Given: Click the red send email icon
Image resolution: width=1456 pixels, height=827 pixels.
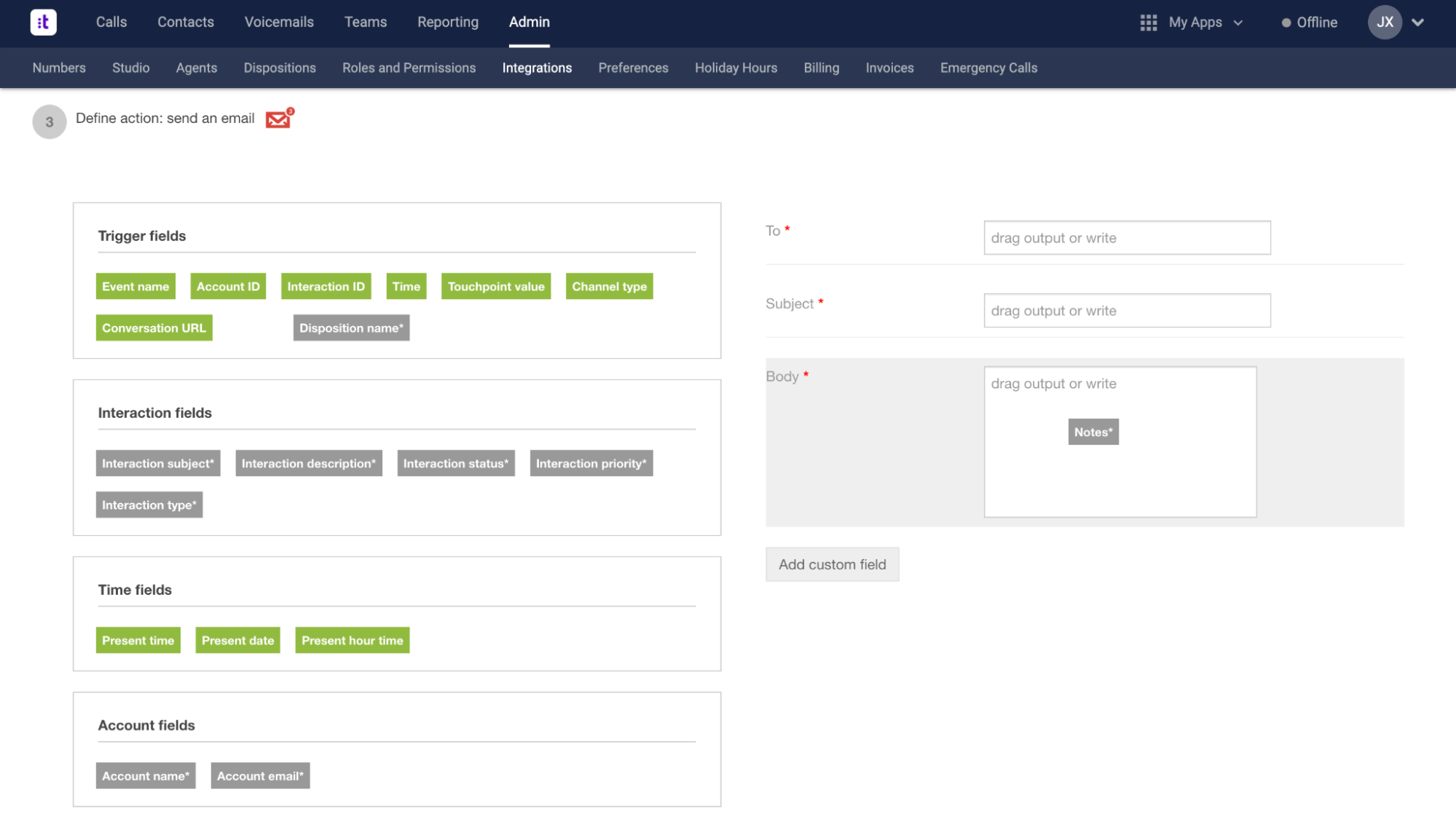Looking at the screenshot, I should pos(279,118).
